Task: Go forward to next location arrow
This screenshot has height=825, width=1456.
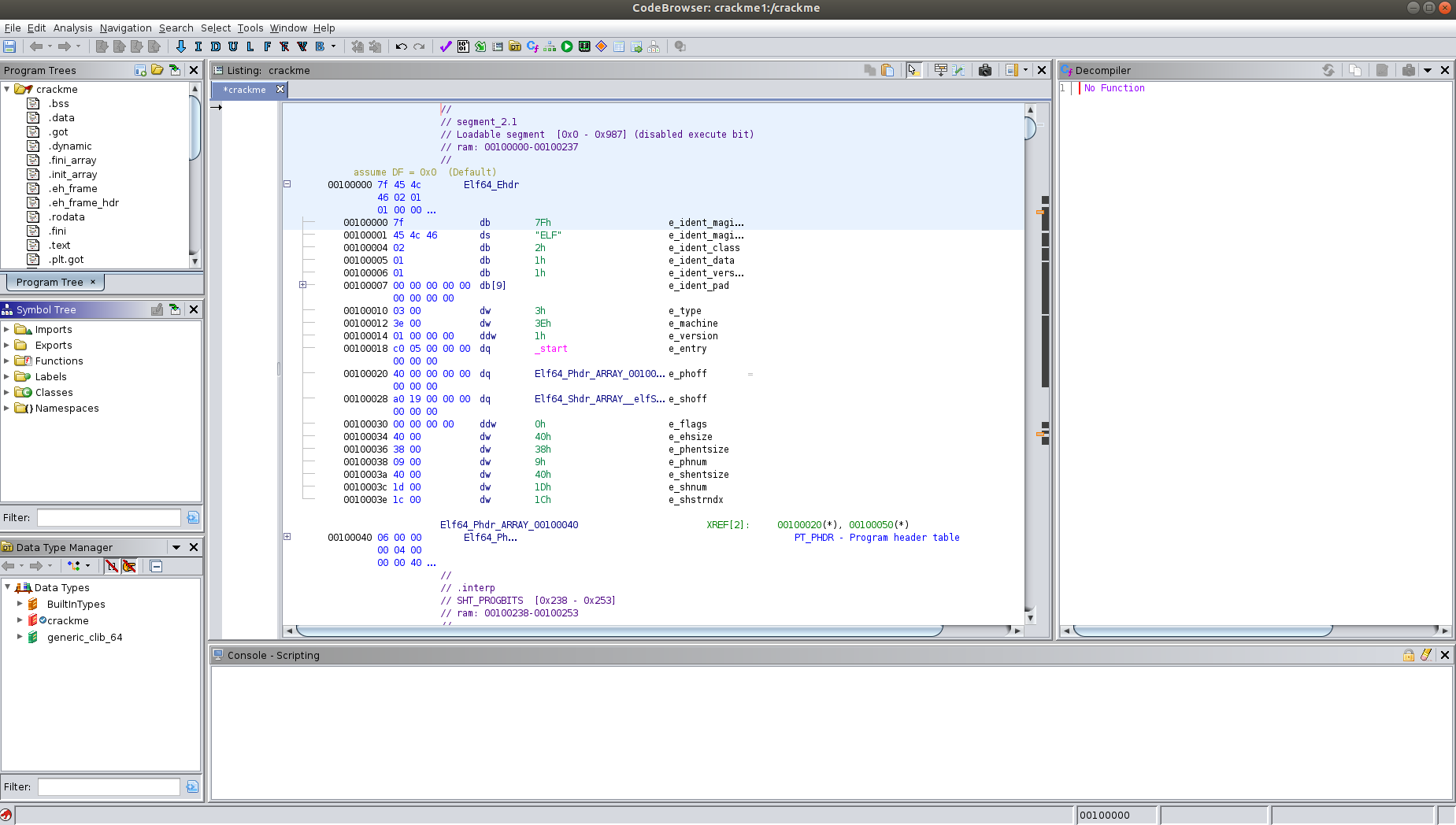Action: click(65, 46)
